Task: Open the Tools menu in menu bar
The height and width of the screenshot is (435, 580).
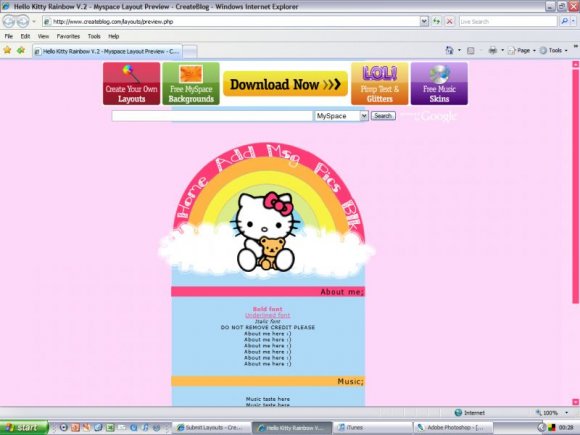Action: coord(94,36)
